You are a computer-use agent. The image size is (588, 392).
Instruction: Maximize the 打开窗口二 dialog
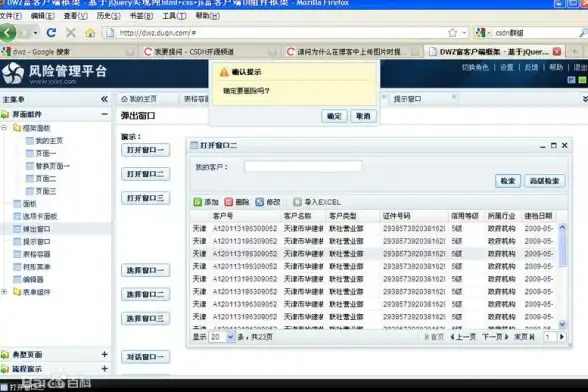(x=554, y=145)
